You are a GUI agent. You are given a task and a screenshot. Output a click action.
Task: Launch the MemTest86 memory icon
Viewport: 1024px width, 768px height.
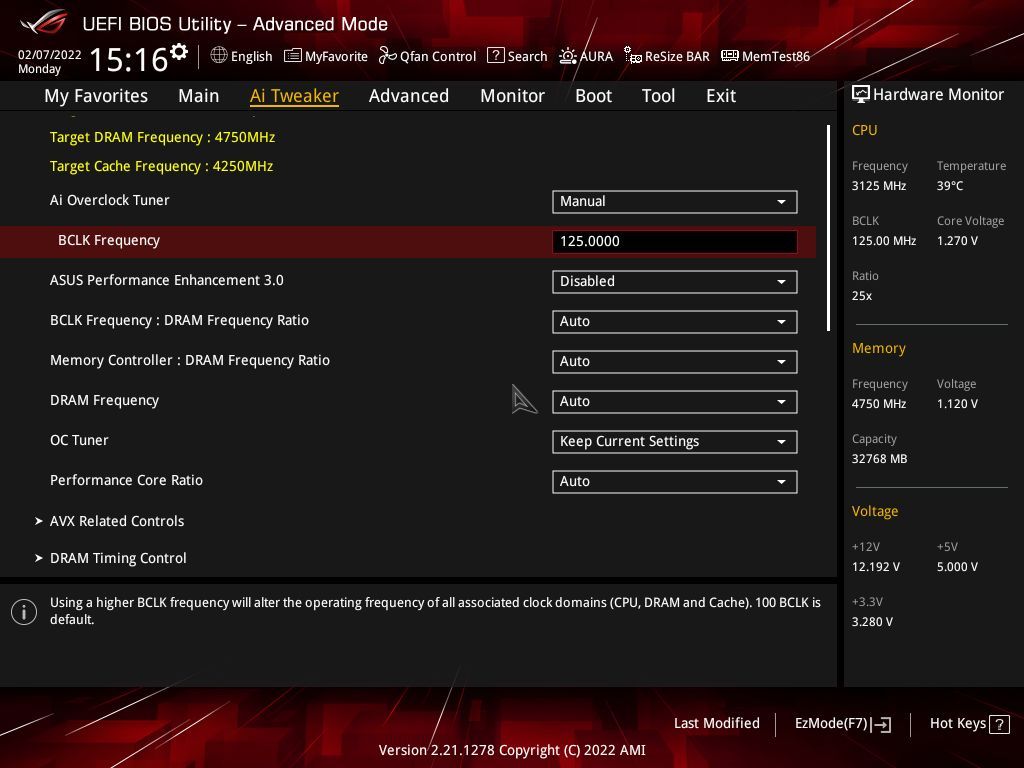[729, 56]
